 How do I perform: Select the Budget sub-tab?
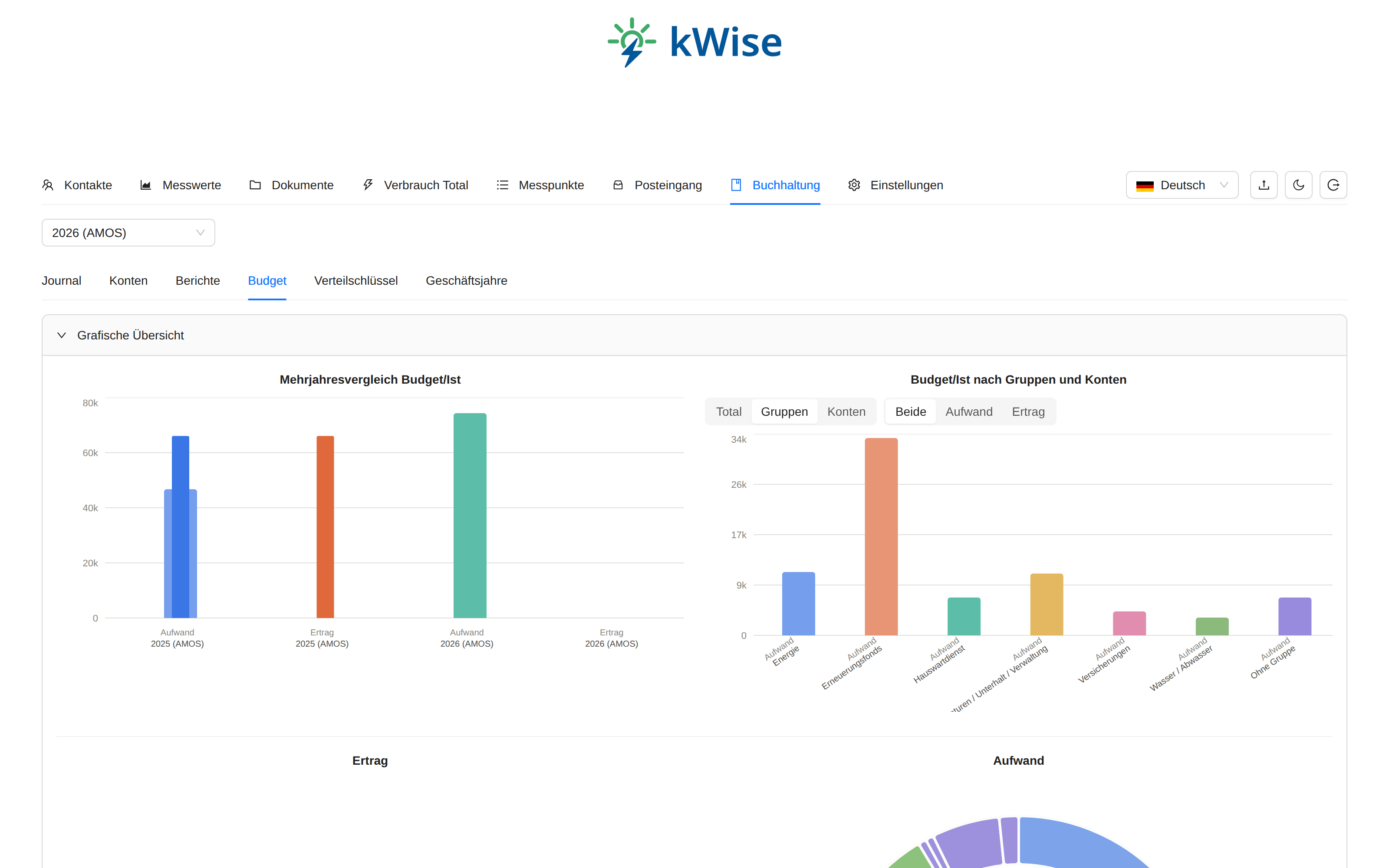[x=267, y=281]
